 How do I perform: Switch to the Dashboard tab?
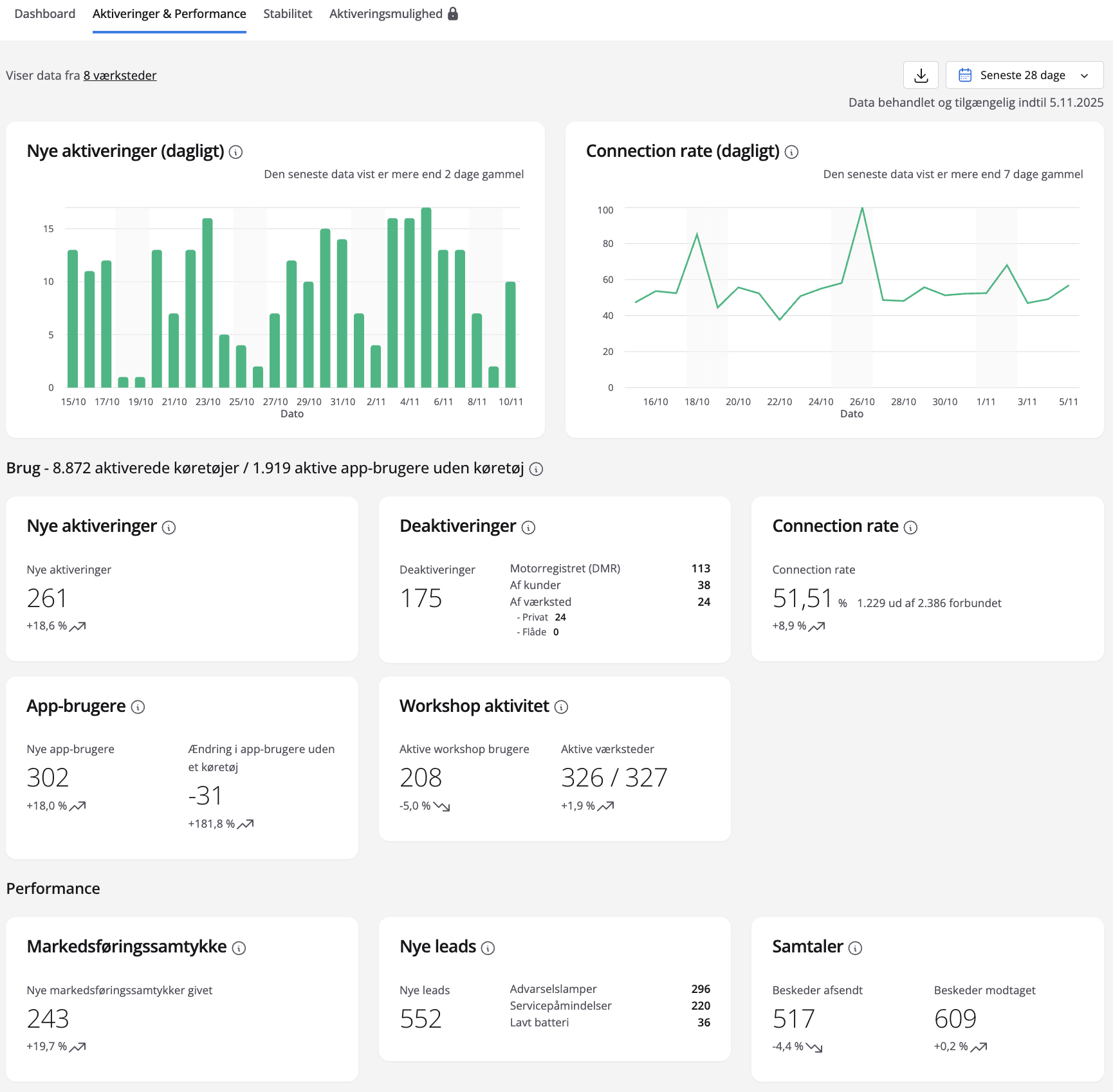click(44, 14)
